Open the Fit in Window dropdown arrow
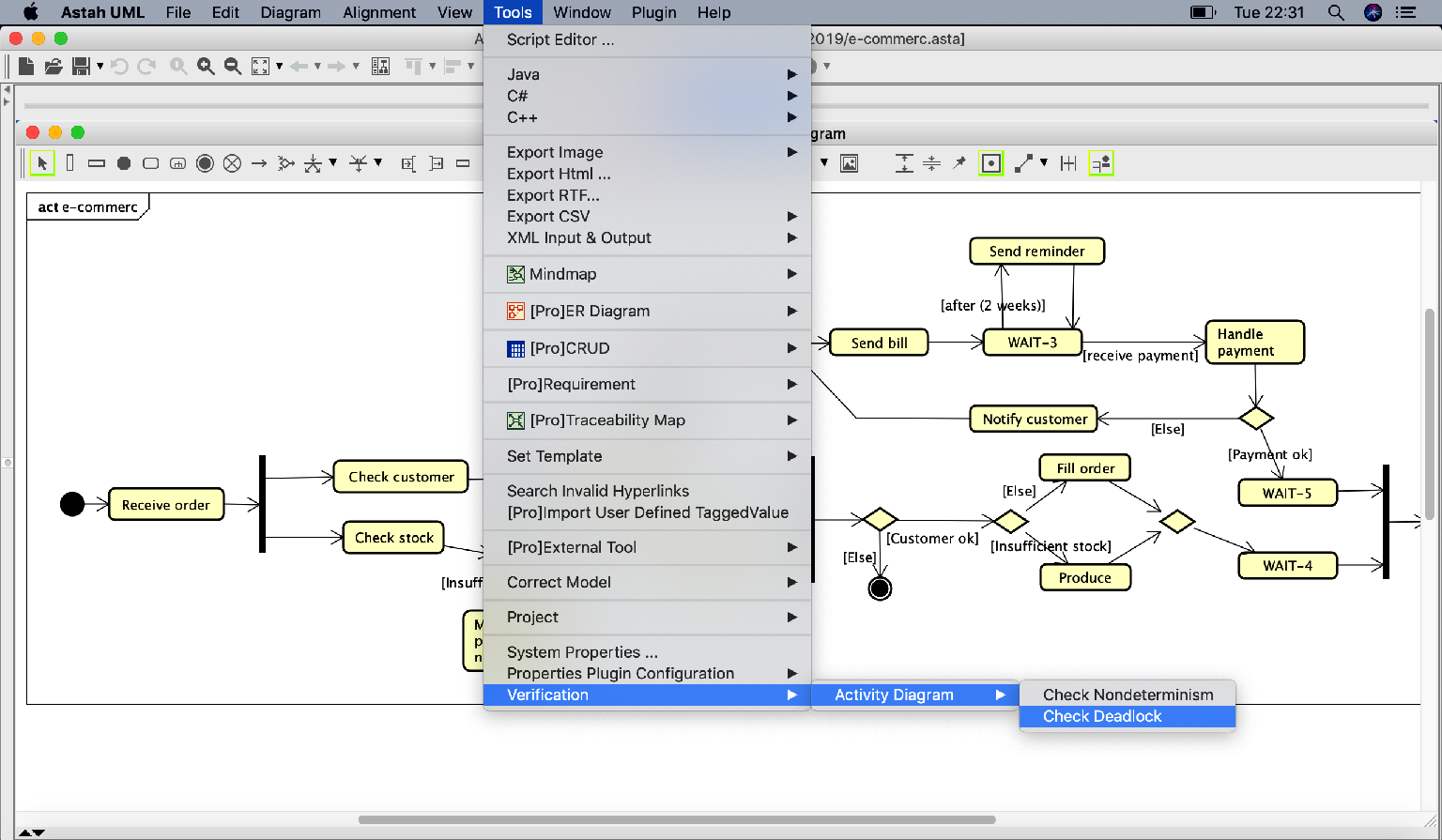Image resolution: width=1442 pixels, height=840 pixels. tap(279, 66)
